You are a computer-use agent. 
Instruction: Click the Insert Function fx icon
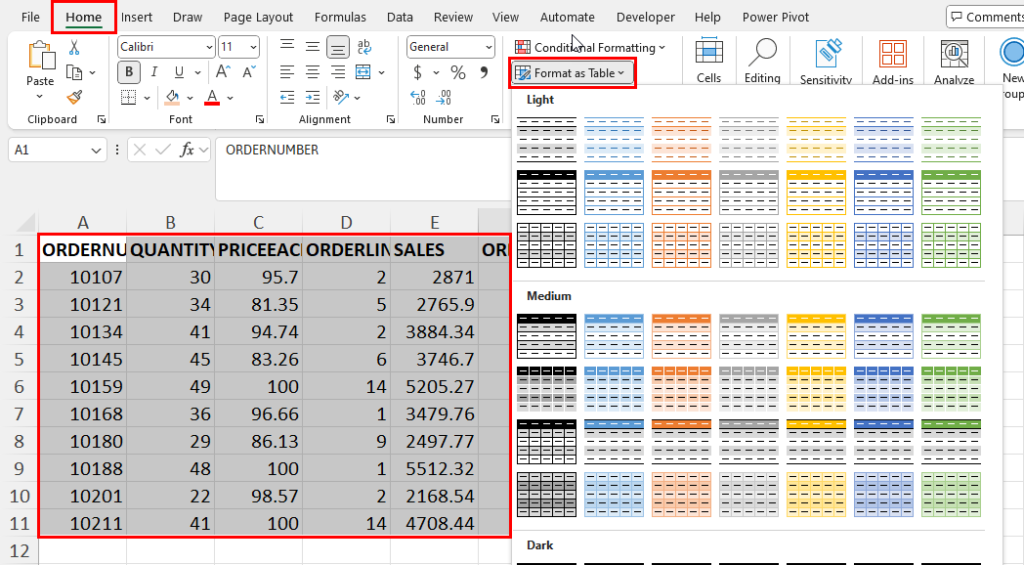[x=187, y=150]
